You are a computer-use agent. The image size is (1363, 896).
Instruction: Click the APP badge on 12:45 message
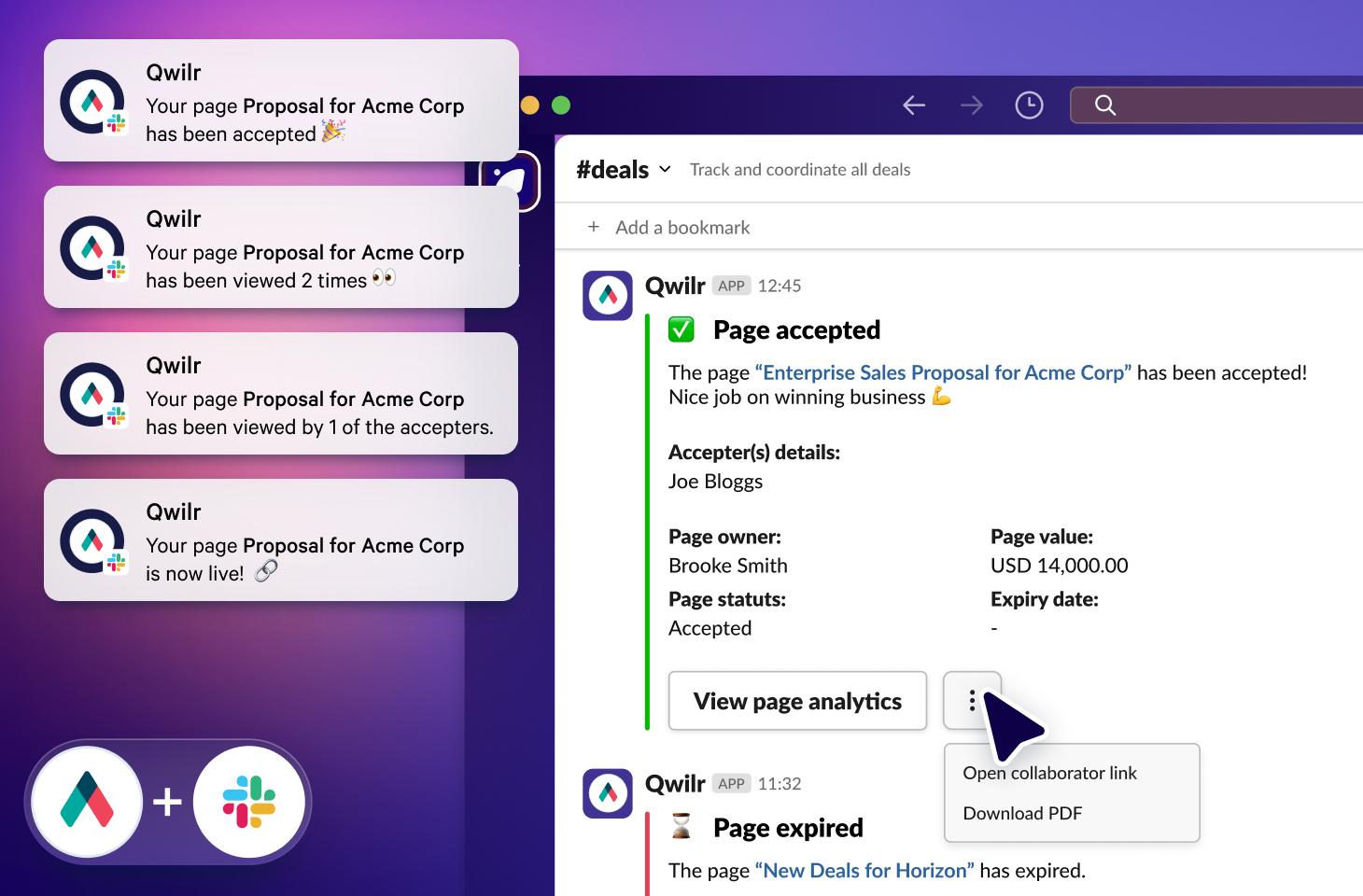(x=732, y=286)
